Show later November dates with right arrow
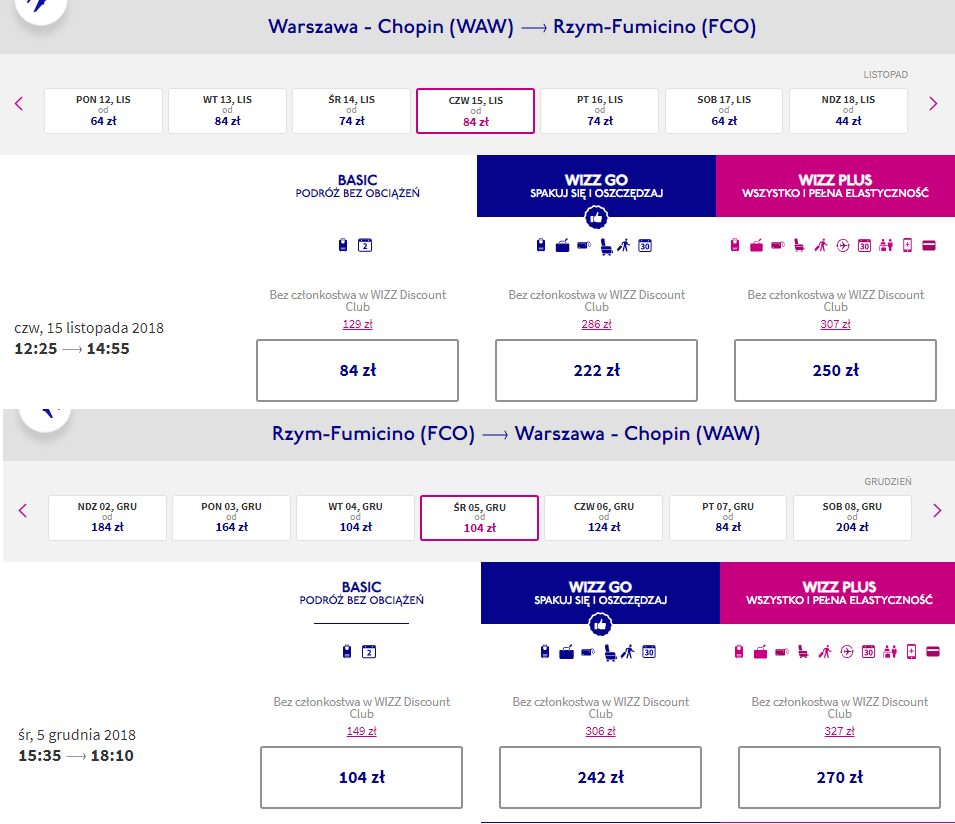Image resolution: width=955 pixels, height=824 pixels. click(x=933, y=104)
